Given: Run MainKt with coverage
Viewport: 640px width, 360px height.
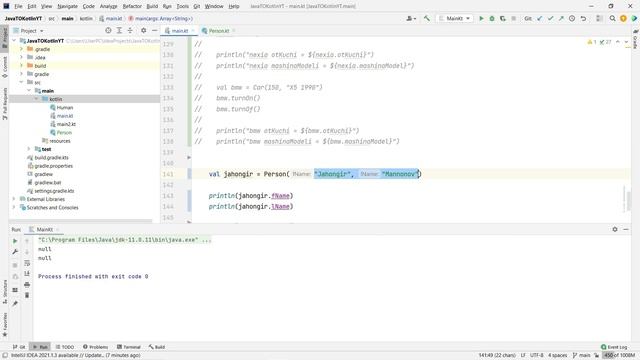Looking at the screenshot, I should (x=502, y=18).
